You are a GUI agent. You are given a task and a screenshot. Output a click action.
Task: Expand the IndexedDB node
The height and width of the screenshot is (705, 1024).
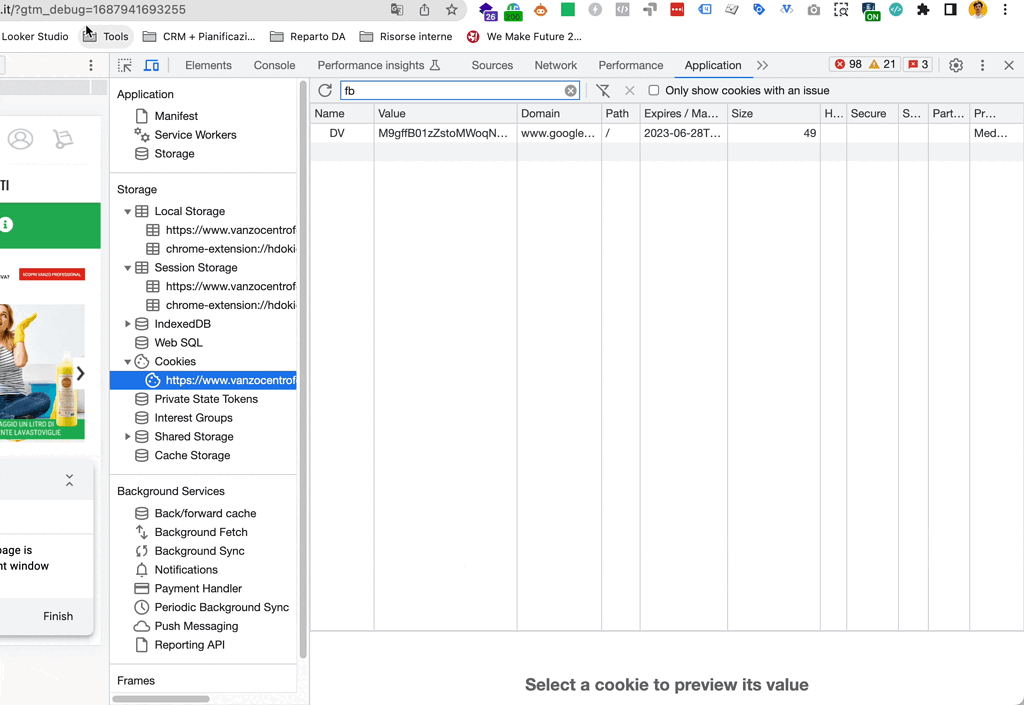[128, 324]
